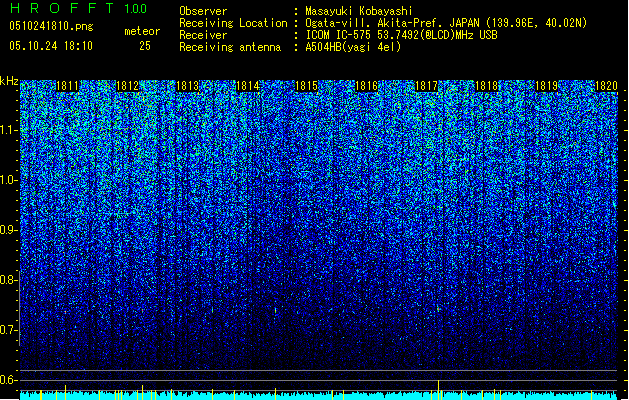Image resolution: width=629 pixels, height=400 pixels.
Task: Click the 1813 time marker
Action: (187, 86)
